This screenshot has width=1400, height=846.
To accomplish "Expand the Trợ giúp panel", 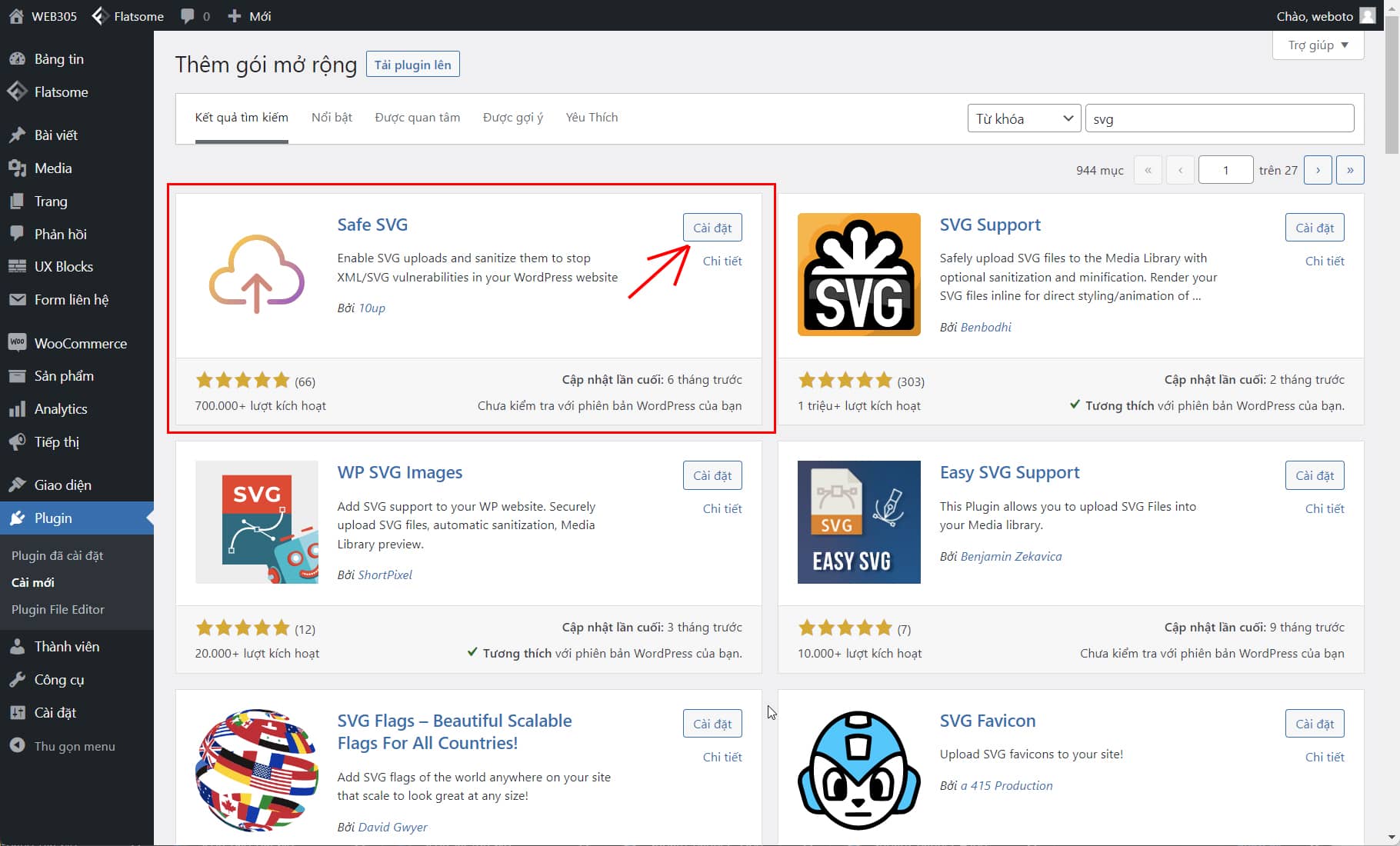I will click(1317, 45).
